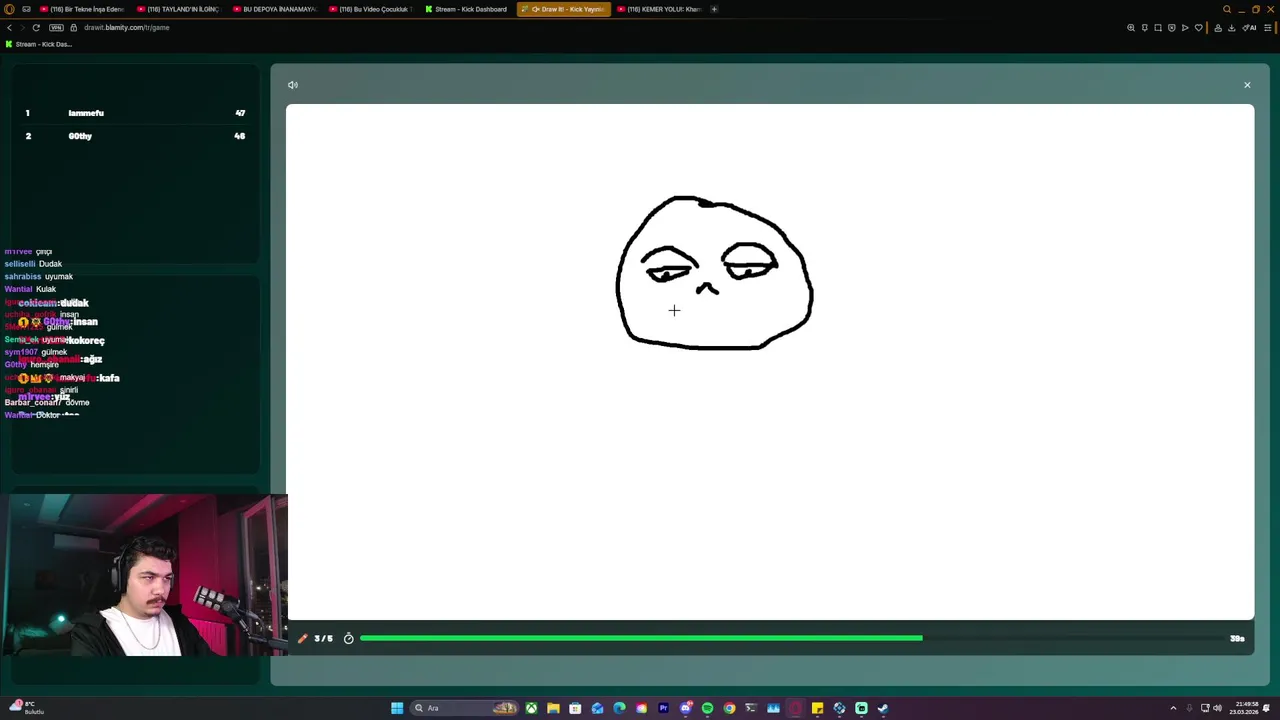This screenshot has height=720, width=1280.
Task: Open the volume control in system tray
Action: pos(1217,708)
